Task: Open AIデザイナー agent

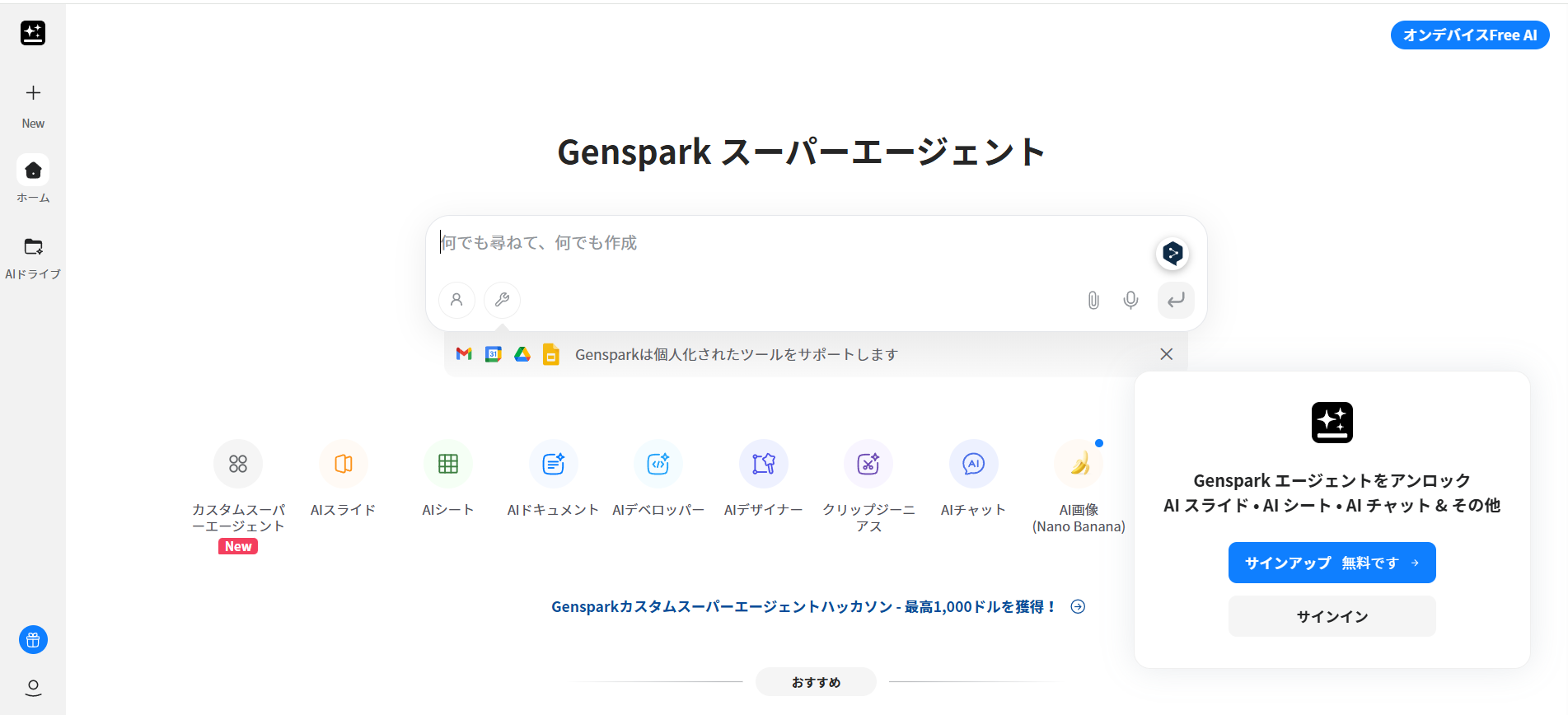Action: (x=763, y=465)
